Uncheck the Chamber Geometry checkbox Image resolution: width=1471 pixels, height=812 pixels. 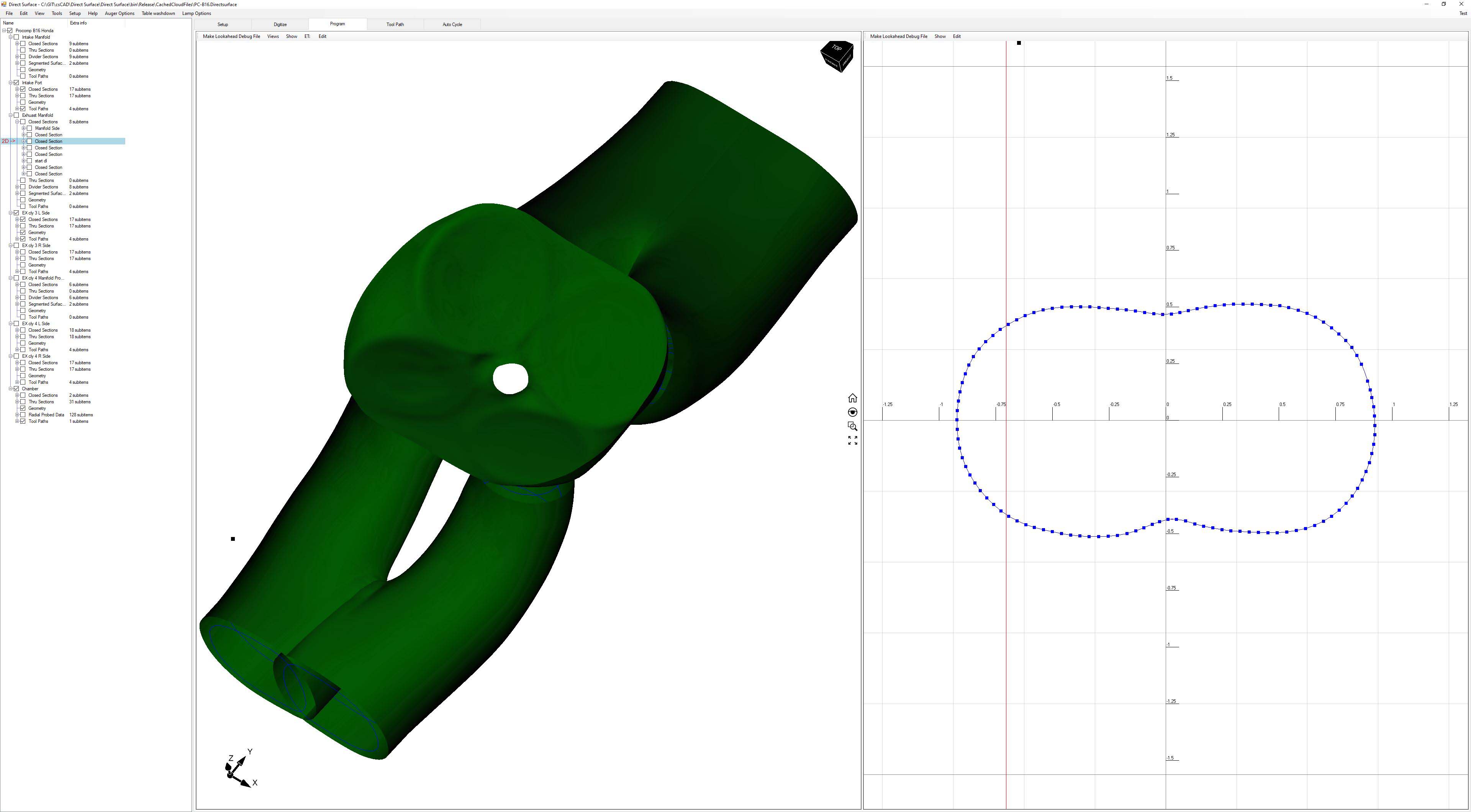pos(23,408)
